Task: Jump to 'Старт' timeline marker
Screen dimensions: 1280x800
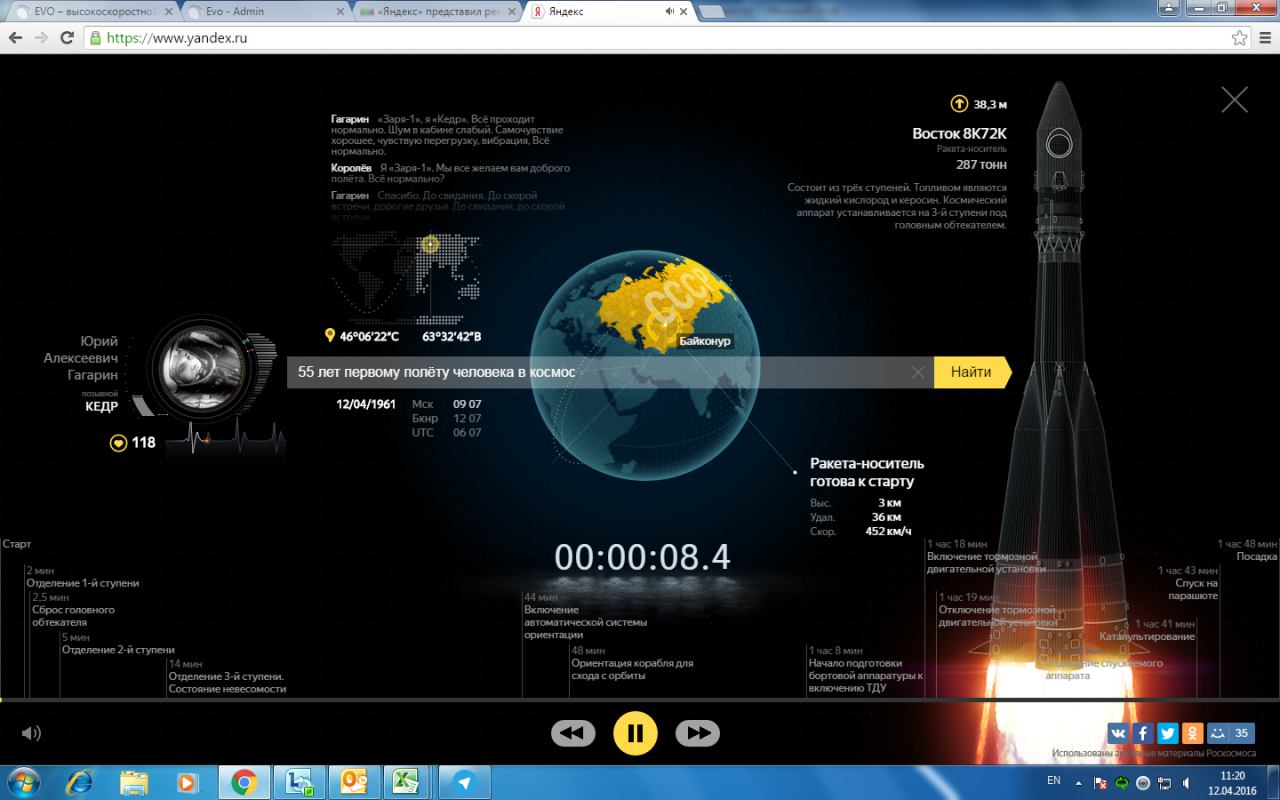Action: point(17,544)
